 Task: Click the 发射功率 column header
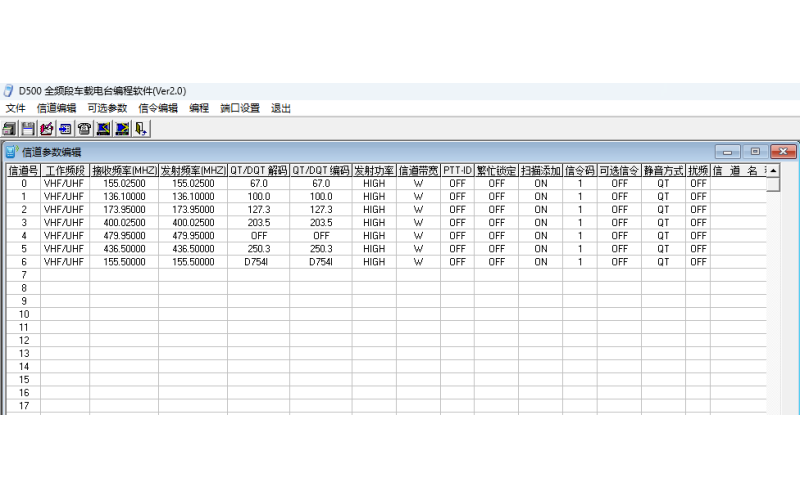[374, 170]
